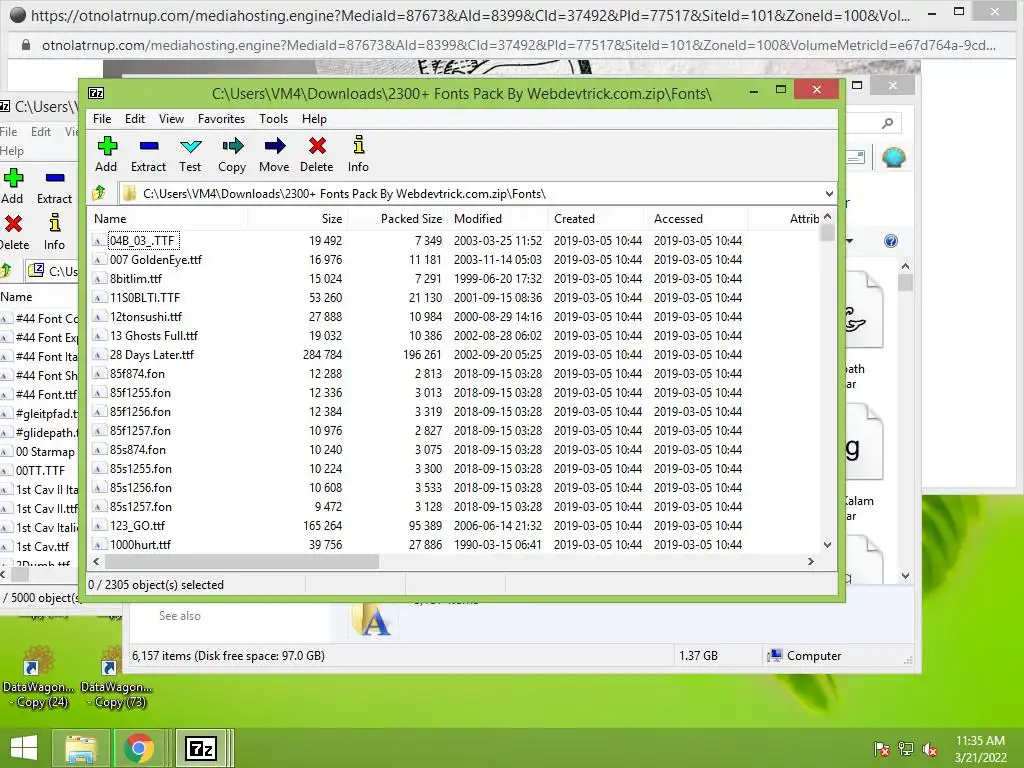Open the Tools menu
The height and width of the screenshot is (768, 1024).
pos(273,119)
